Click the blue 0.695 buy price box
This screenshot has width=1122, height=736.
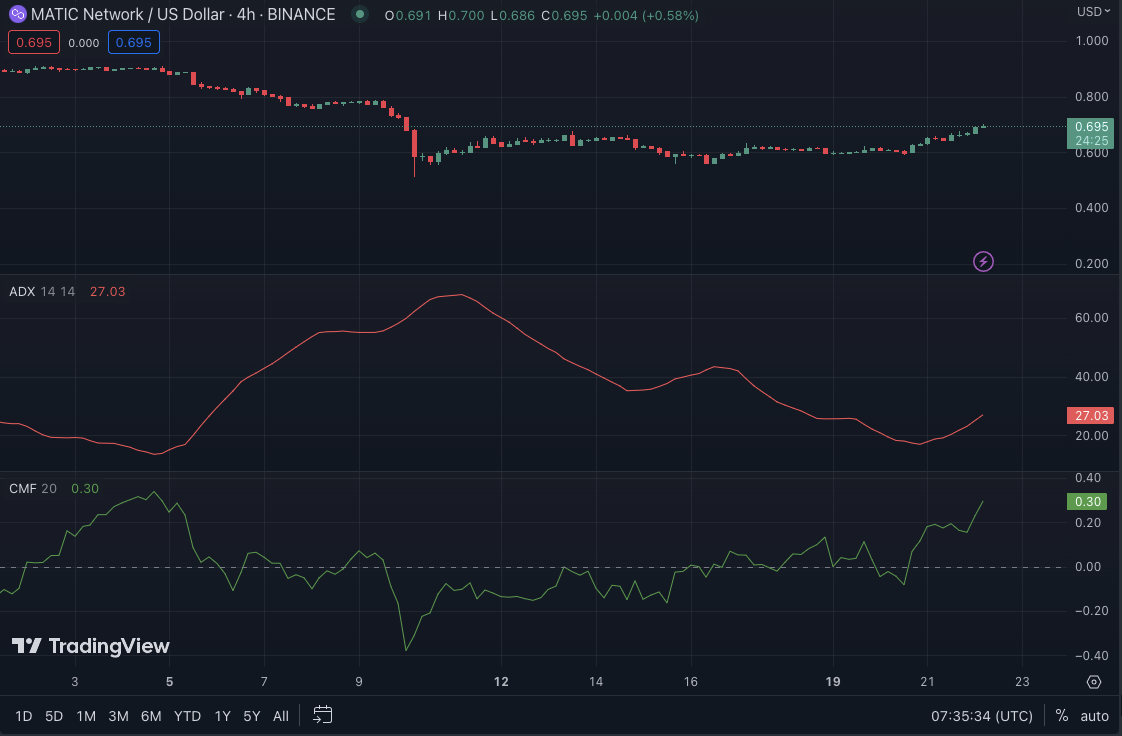coord(134,42)
